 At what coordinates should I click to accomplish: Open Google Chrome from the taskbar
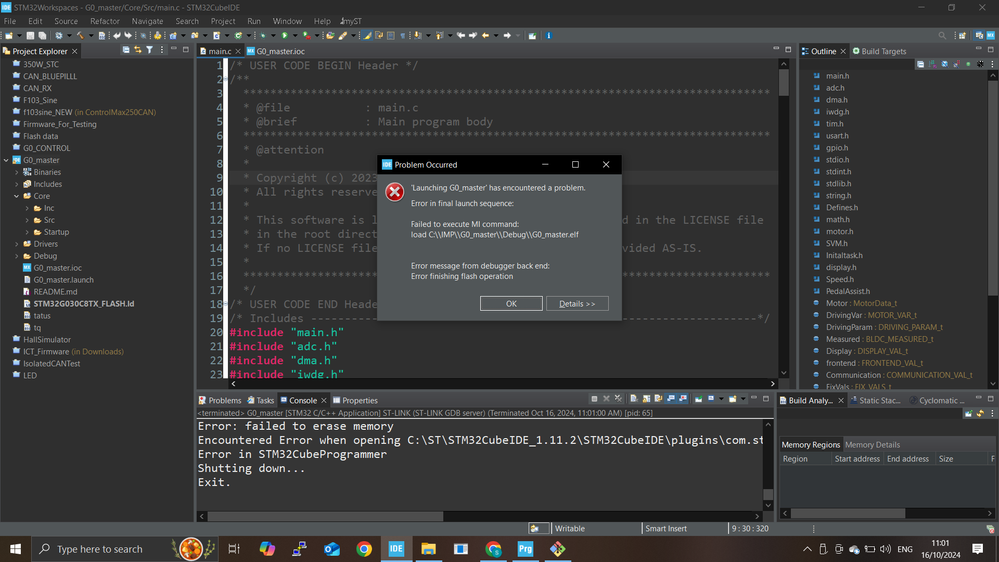click(364, 549)
